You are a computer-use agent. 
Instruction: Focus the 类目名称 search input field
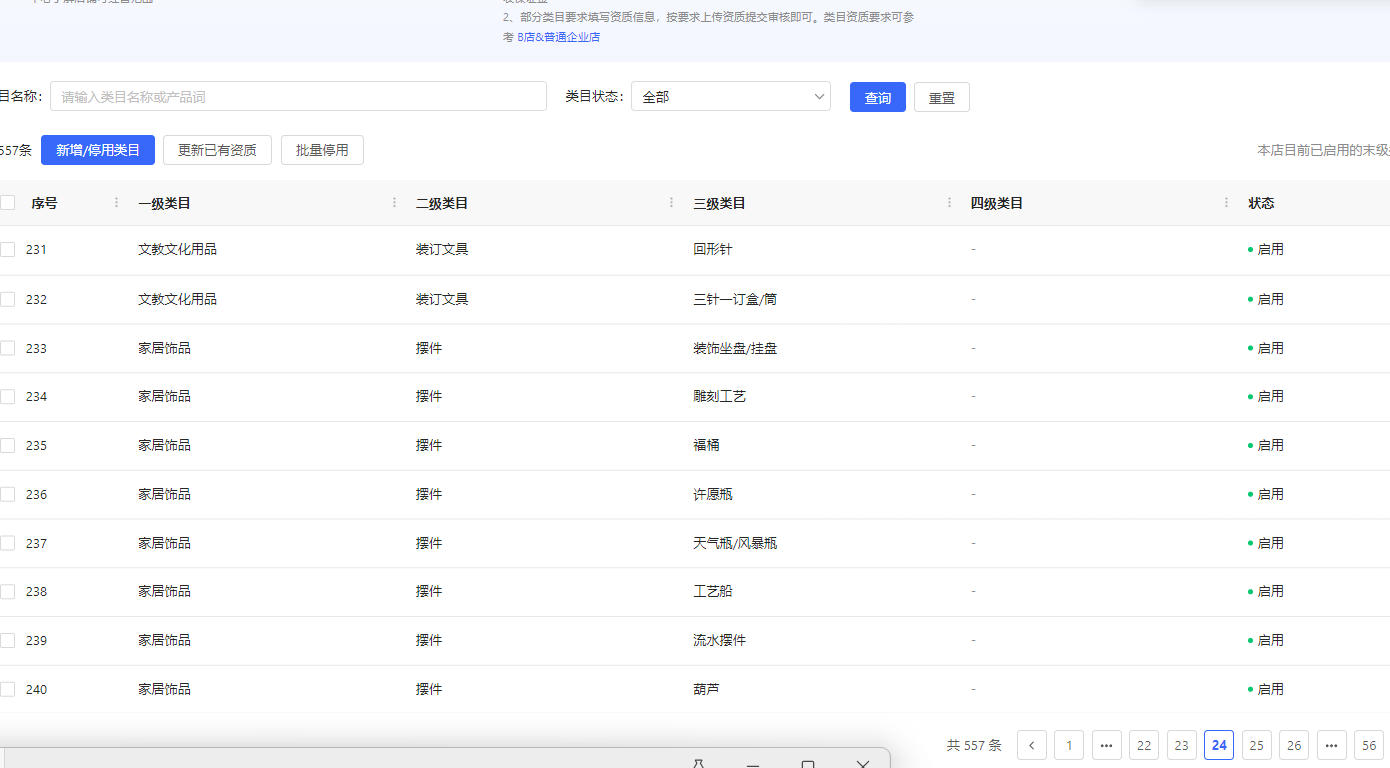tap(298, 97)
